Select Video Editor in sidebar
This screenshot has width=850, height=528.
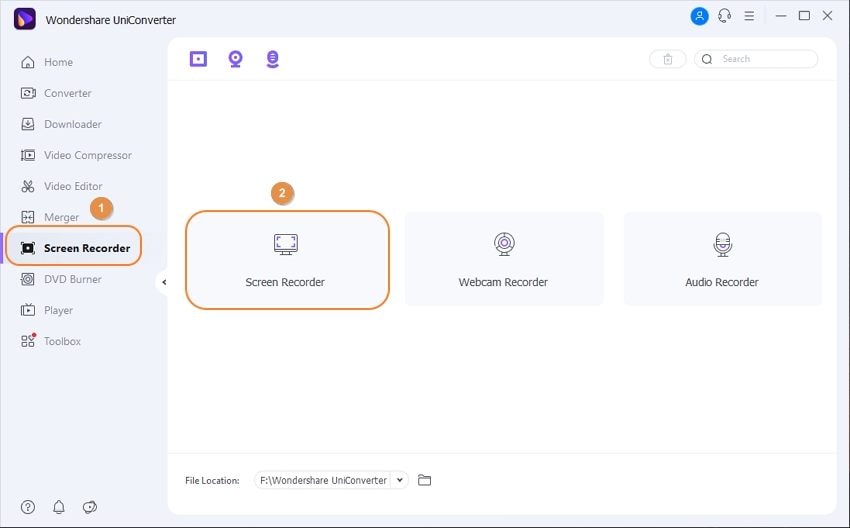[x=61, y=186]
